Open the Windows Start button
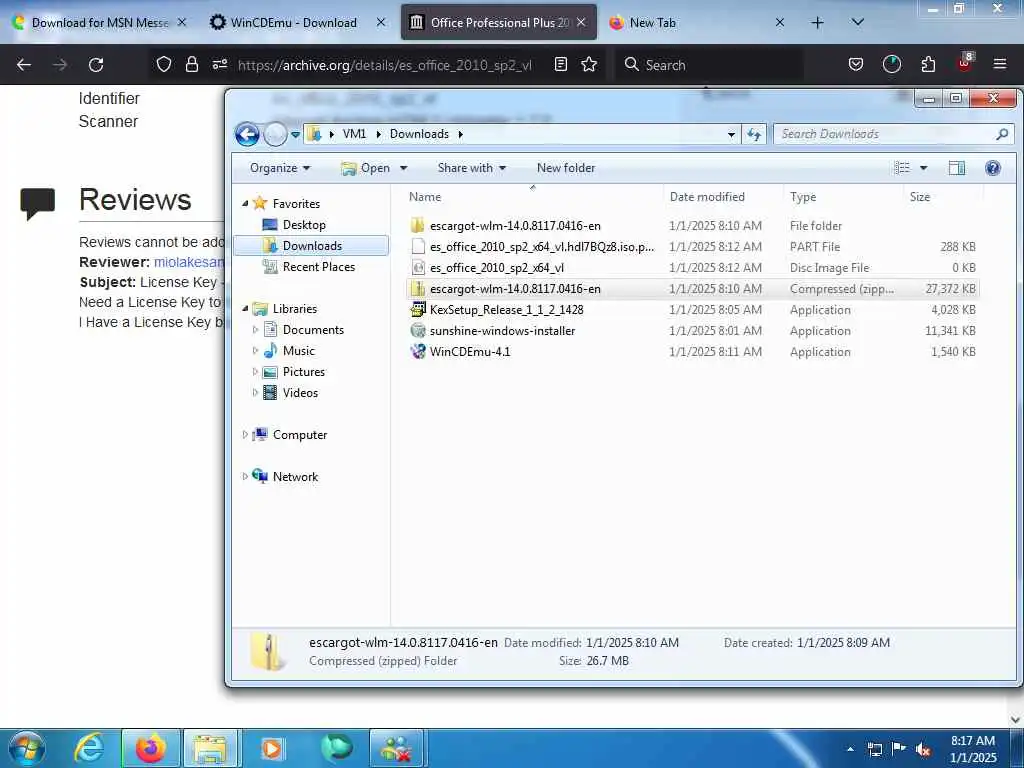The width and height of the screenshot is (1024, 768). (27, 748)
